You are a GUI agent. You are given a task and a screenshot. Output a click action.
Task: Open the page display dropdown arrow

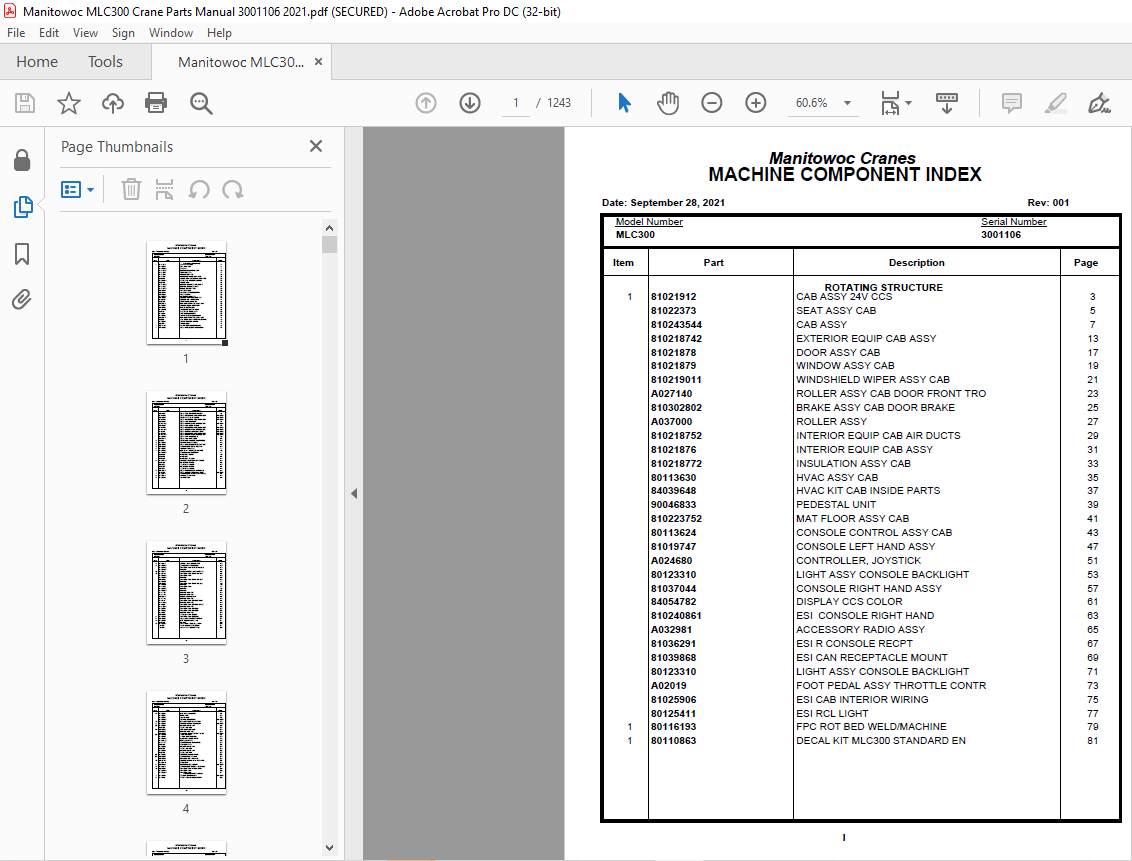(x=908, y=103)
